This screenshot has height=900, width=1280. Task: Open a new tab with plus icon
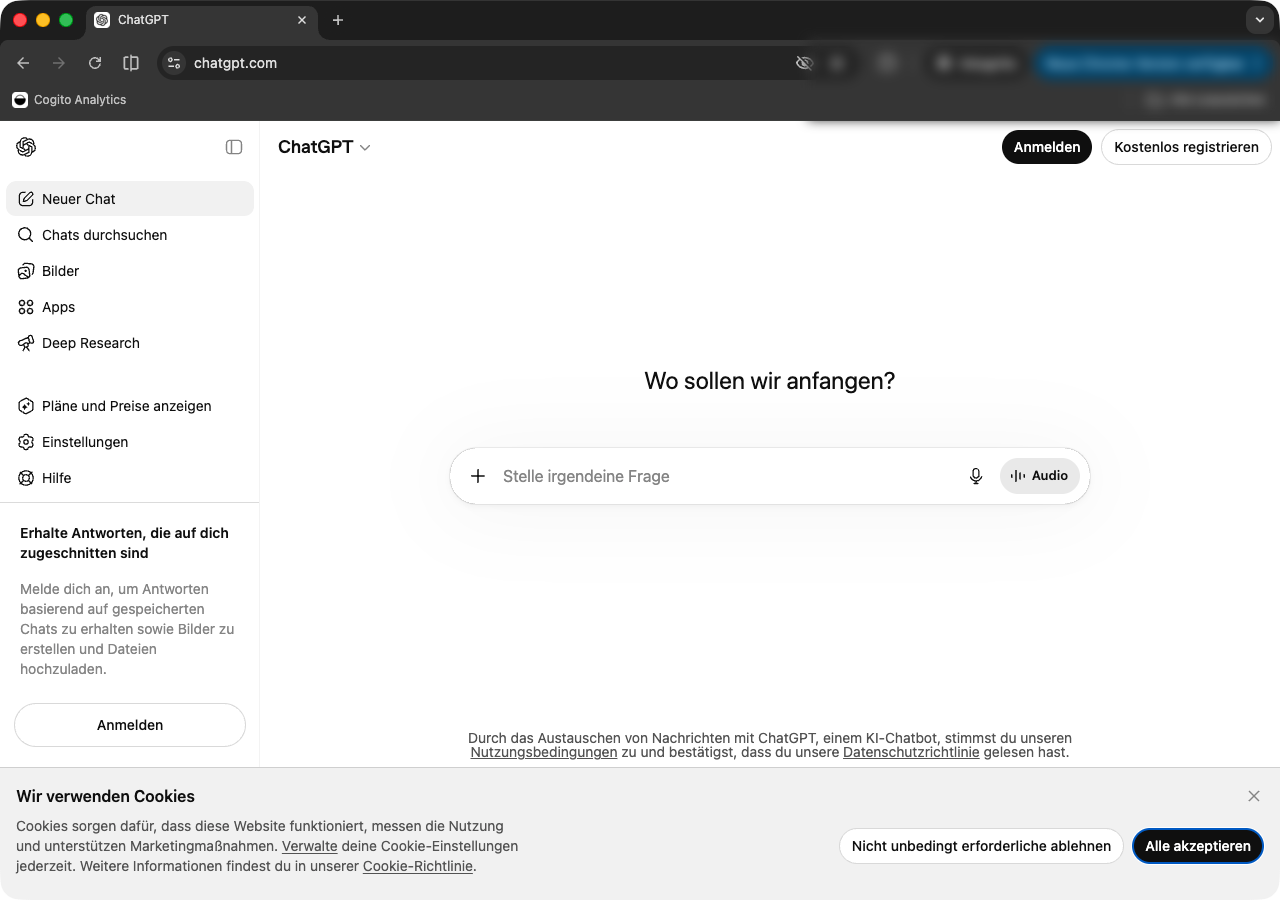[x=338, y=20]
